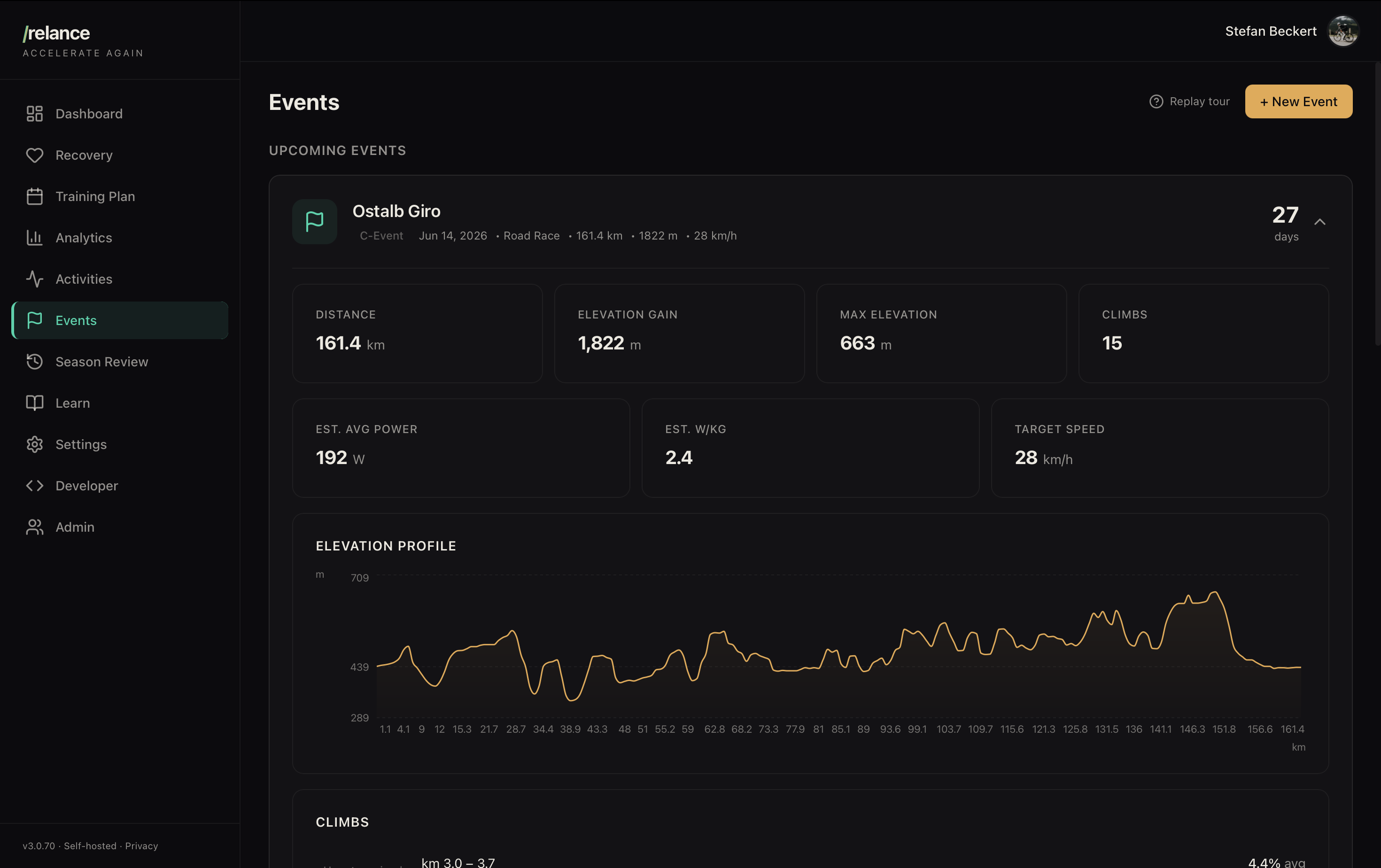The height and width of the screenshot is (868, 1381).
Task: Click the Distance 161.4 km stat card
Action: click(x=417, y=333)
